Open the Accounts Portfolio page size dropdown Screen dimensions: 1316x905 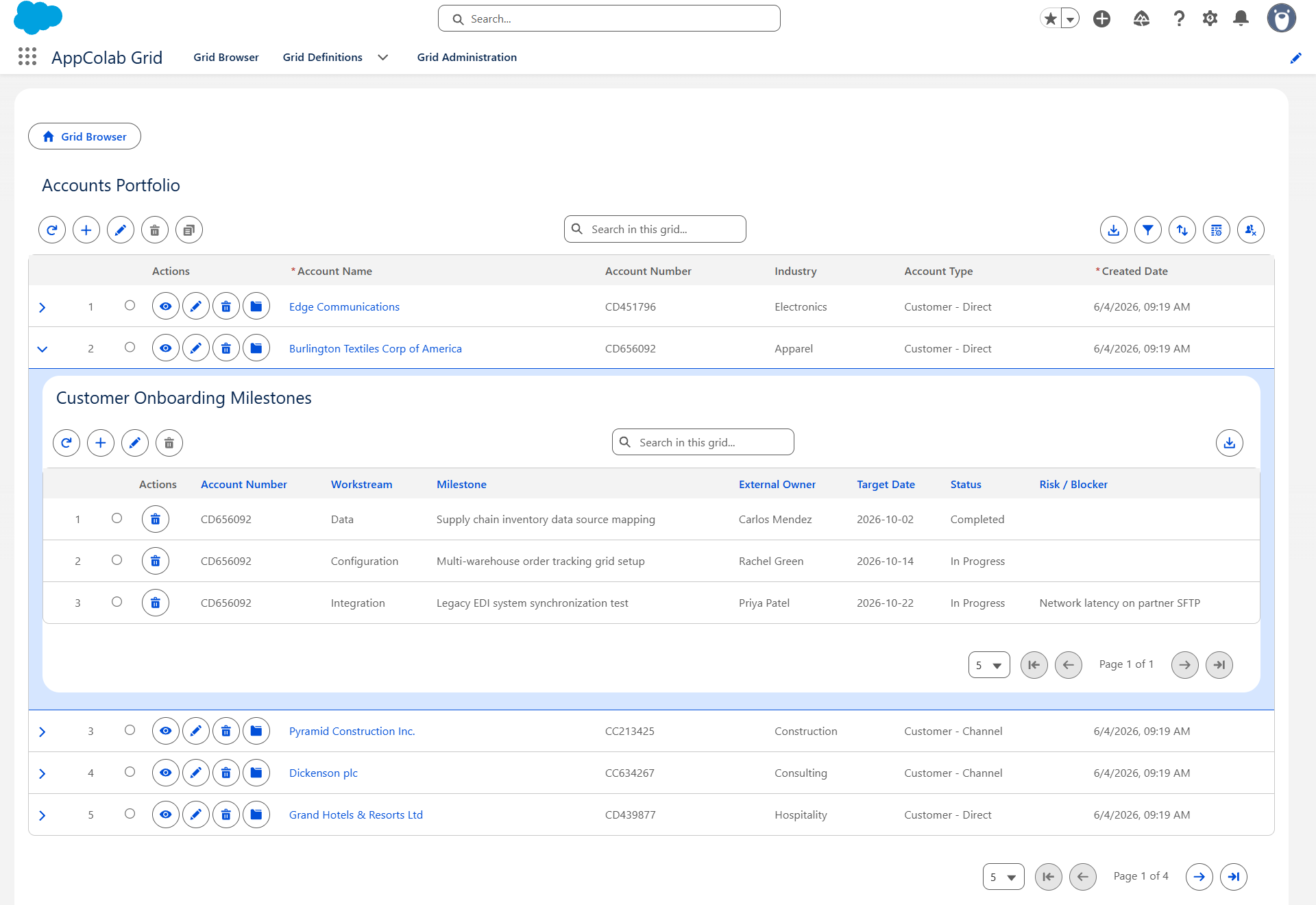click(1003, 877)
